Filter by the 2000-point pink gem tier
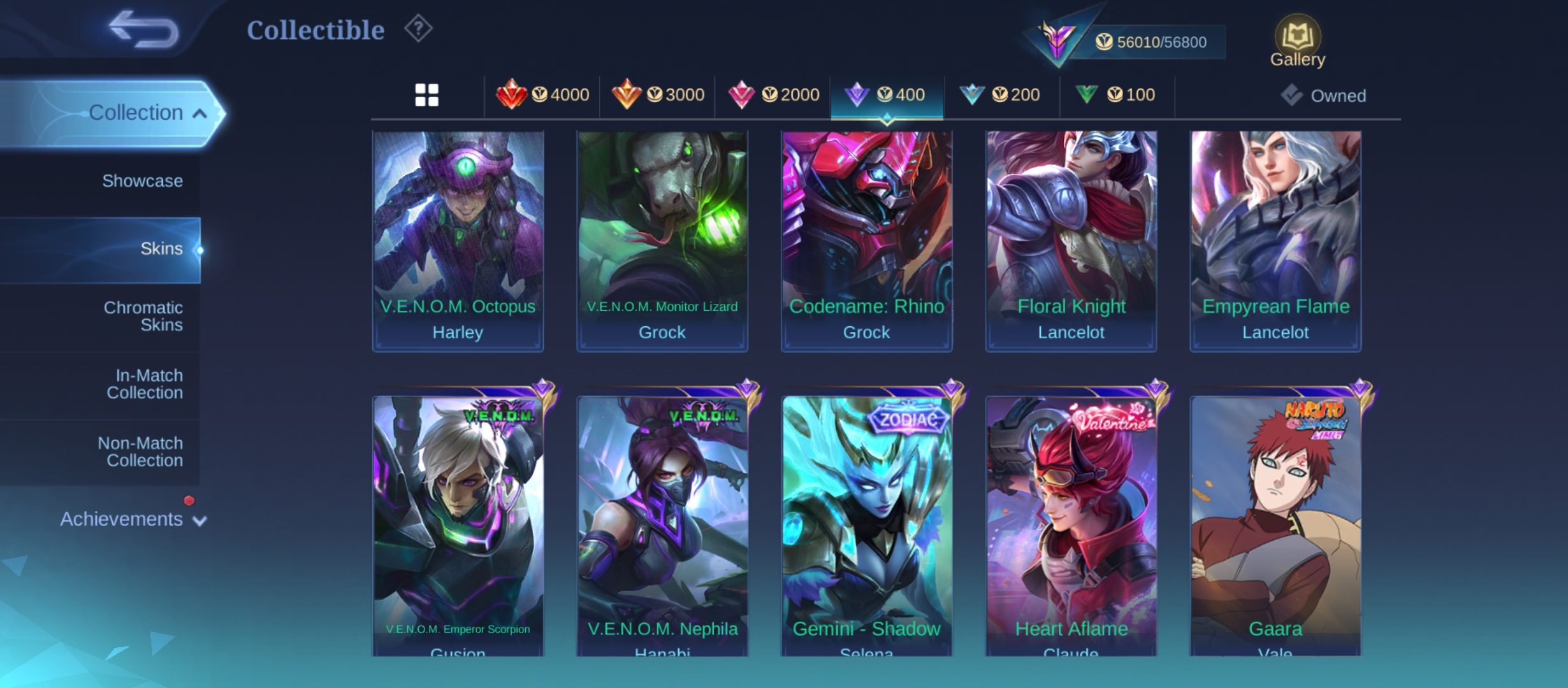The height and width of the screenshot is (688, 1568). click(x=773, y=95)
